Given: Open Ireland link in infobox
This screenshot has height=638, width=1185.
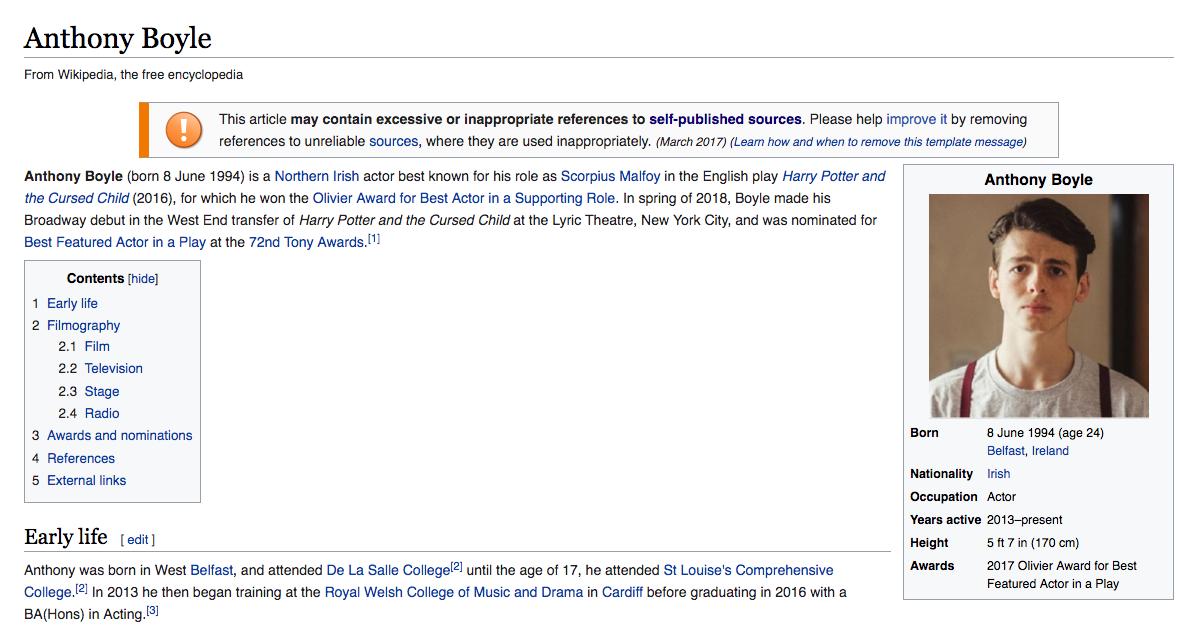Looking at the screenshot, I should 1050,451.
